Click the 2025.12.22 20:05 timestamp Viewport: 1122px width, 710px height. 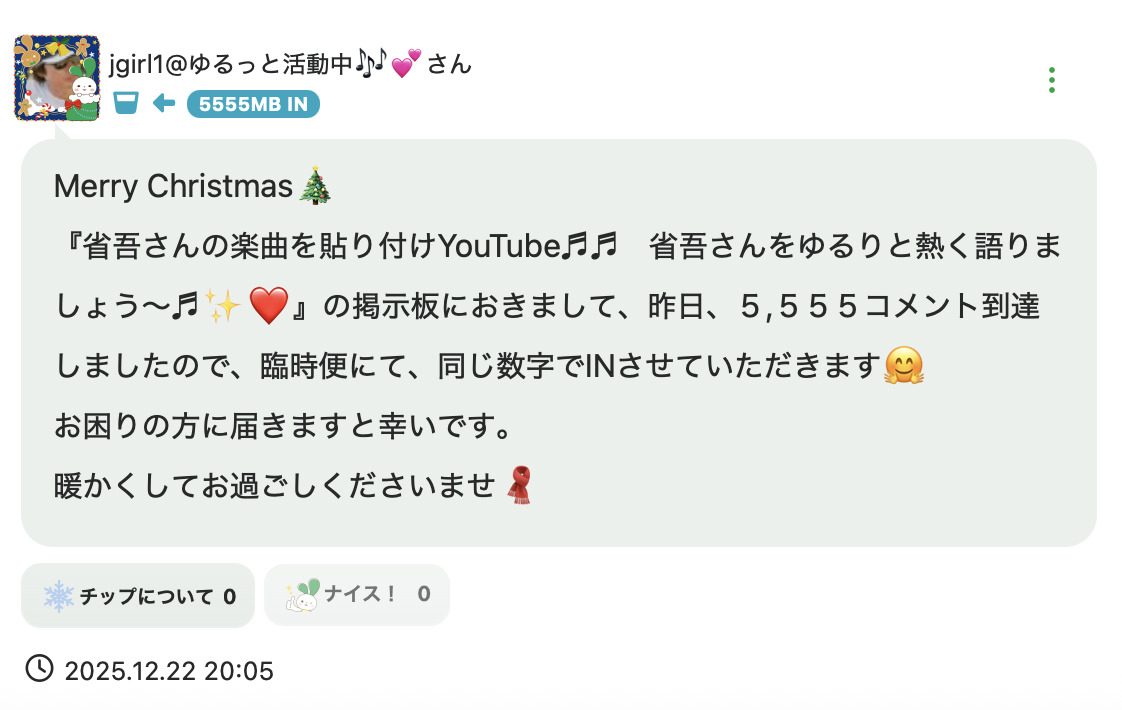(169, 671)
